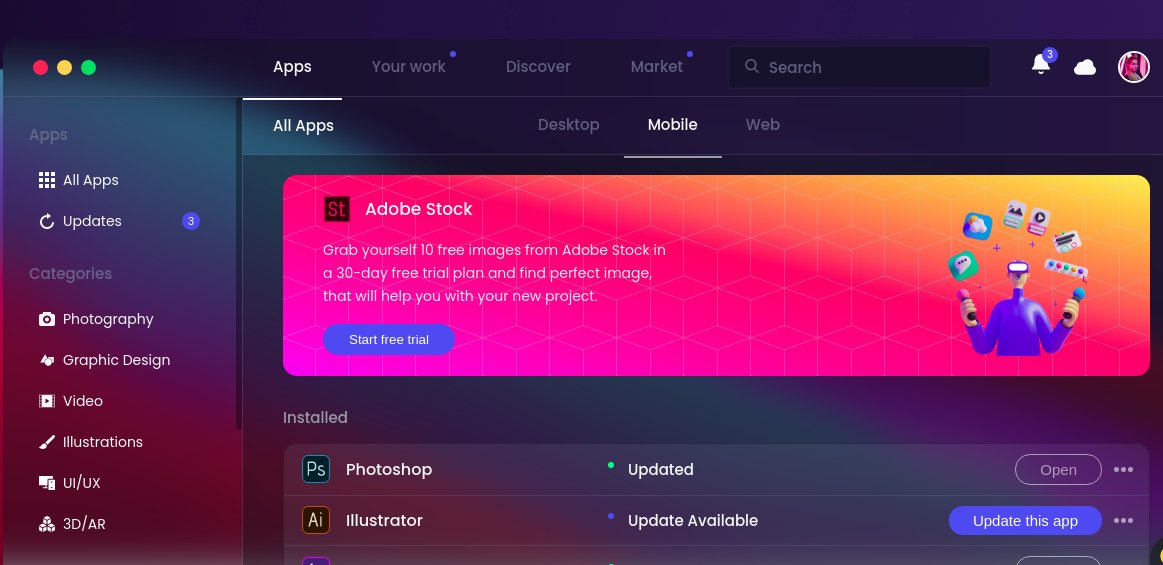The image size is (1163, 565).
Task: Click the Photography camera icon
Action: click(47, 319)
